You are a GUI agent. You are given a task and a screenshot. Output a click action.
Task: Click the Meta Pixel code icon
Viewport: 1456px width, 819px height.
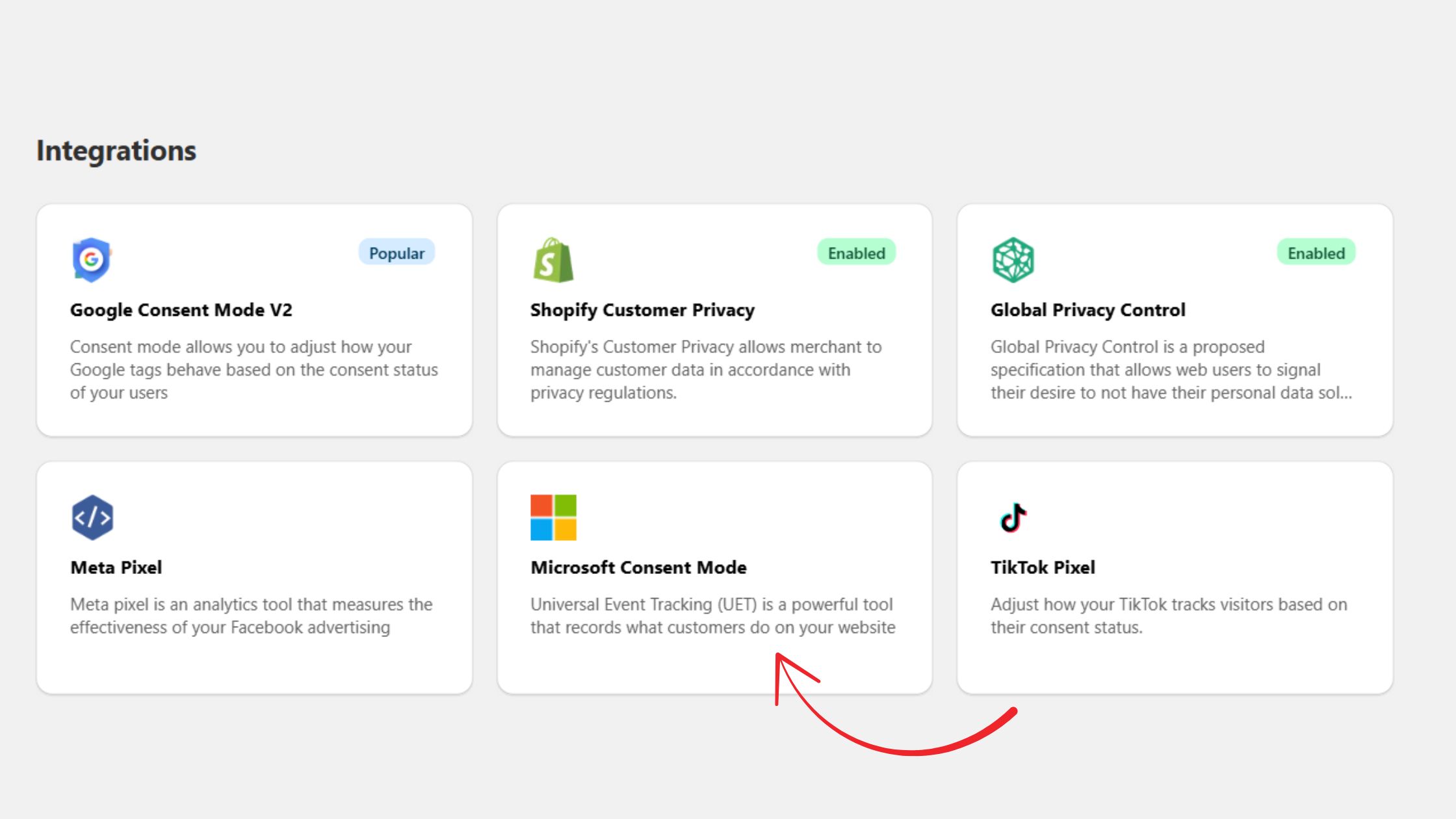(92, 517)
